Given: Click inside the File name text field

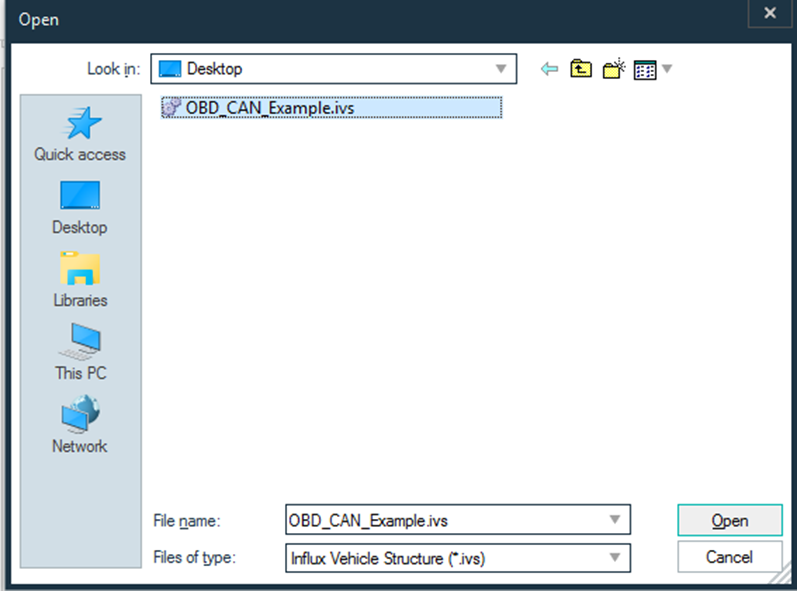Looking at the screenshot, I should [440, 520].
